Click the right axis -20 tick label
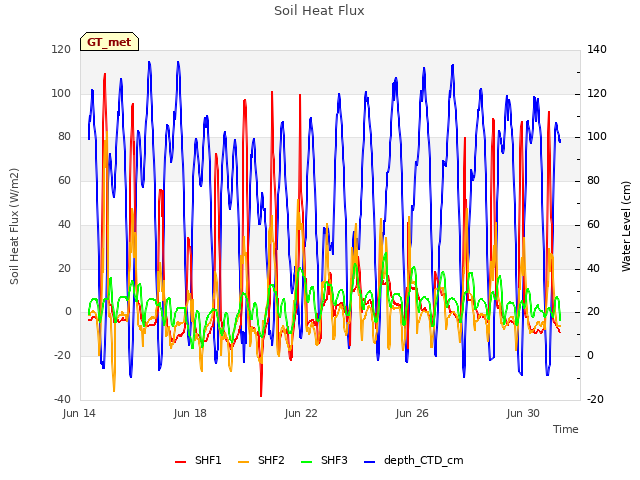The image size is (640, 480). click(596, 399)
